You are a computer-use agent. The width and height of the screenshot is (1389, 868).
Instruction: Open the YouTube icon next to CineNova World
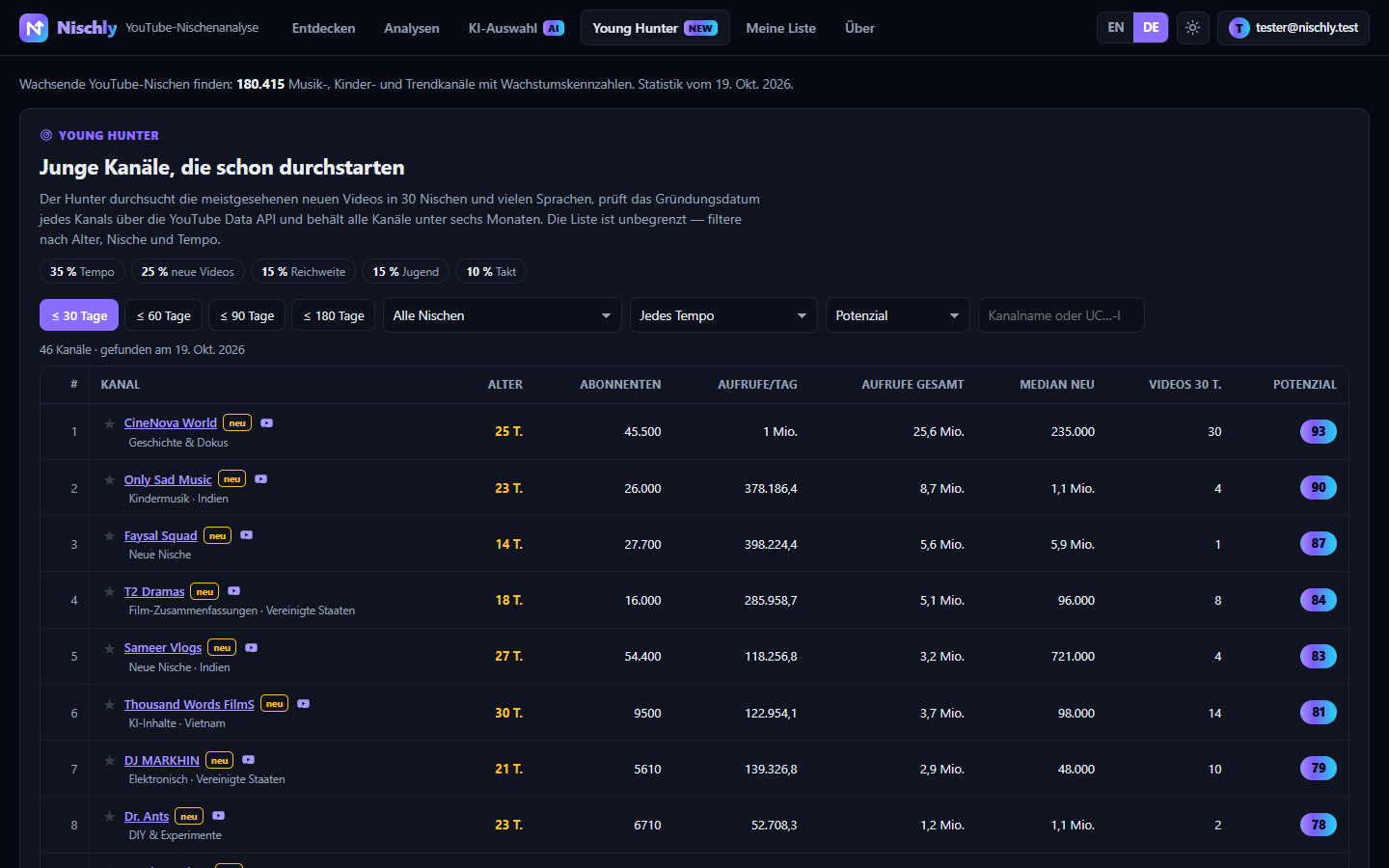pos(267,422)
